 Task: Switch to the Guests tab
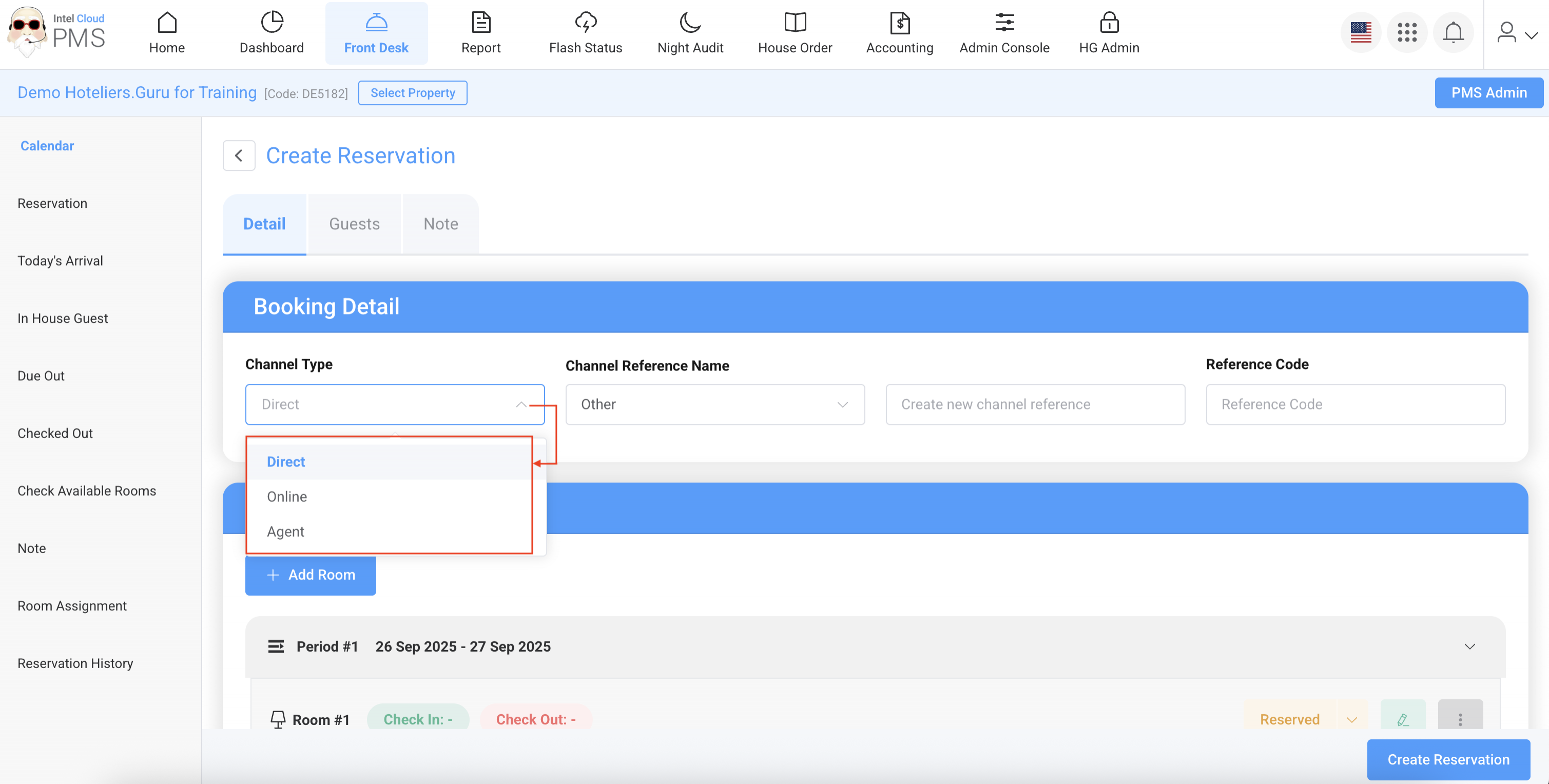tap(354, 224)
